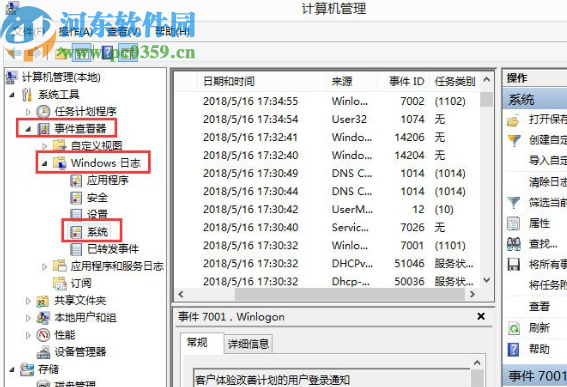This screenshot has width=567, height=387.
Task: Click the open saved log folder icon
Action: click(513, 120)
